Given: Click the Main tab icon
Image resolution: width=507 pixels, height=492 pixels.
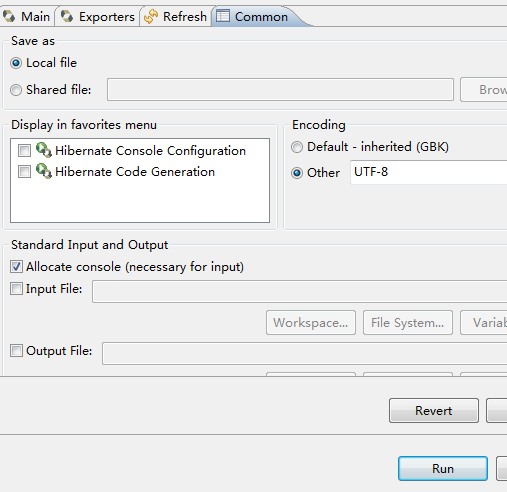Looking at the screenshot, I should pyautogui.click(x=9, y=16).
